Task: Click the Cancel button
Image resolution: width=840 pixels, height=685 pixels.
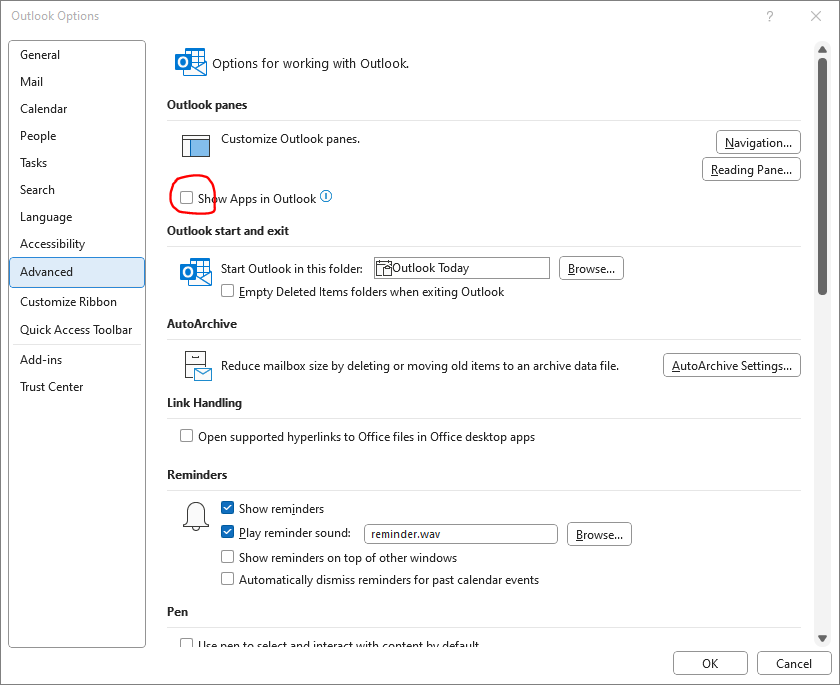Action: [x=794, y=664]
